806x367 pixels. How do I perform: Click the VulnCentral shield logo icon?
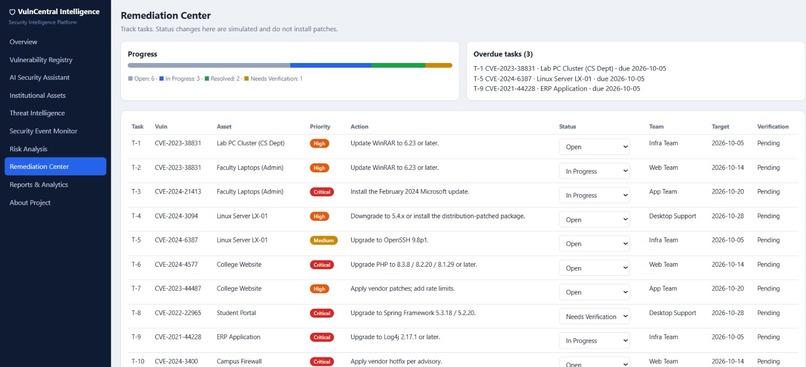[12, 12]
